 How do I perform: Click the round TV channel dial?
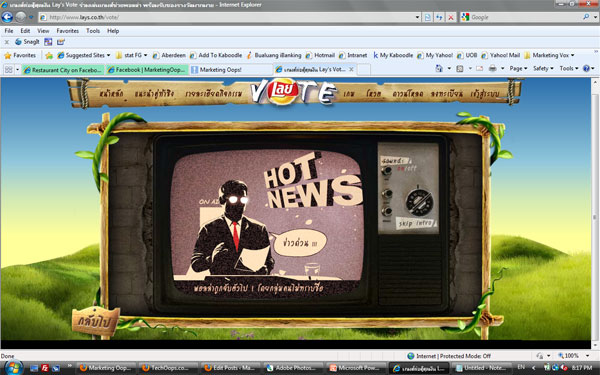point(419,202)
